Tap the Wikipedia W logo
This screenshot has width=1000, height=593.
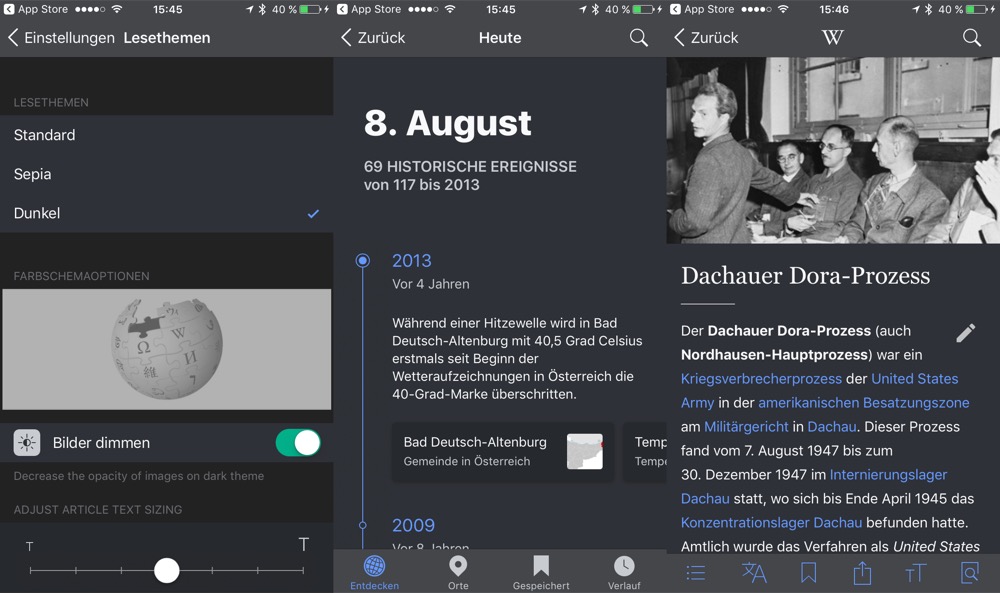[x=832, y=38]
